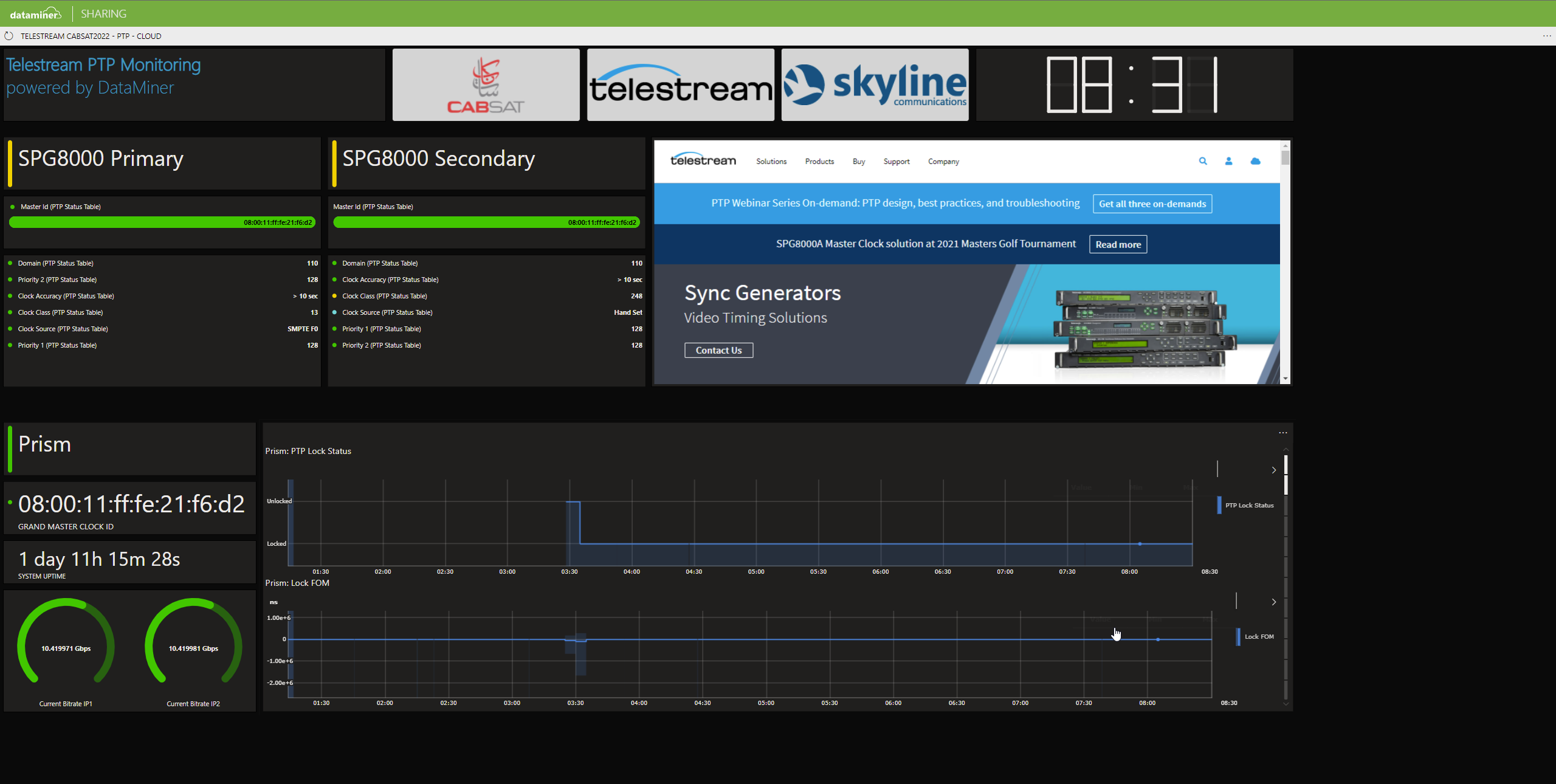Select Primary Clock Source SMPTE F0 row

[163, 329]
